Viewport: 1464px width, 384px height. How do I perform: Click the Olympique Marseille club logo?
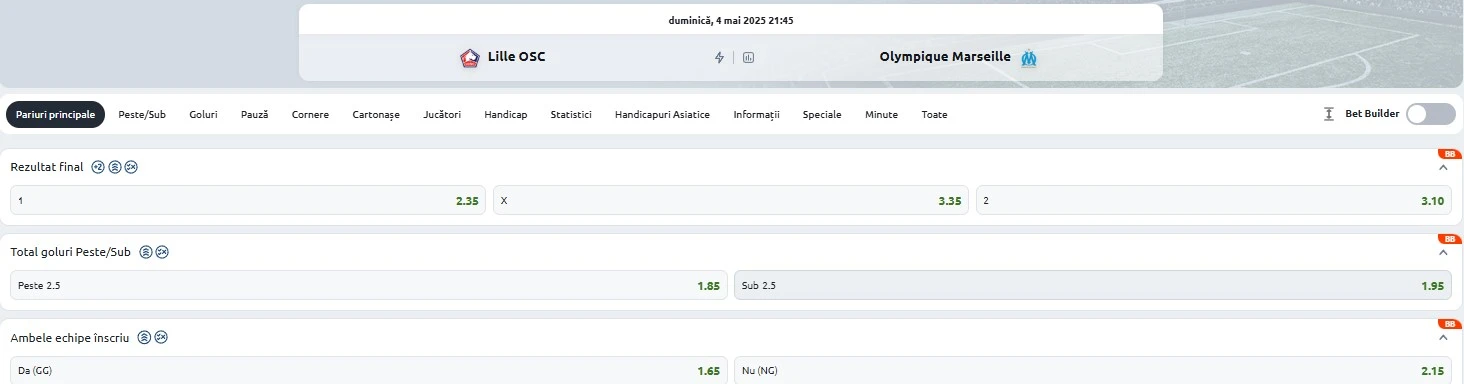[1029, 58]
